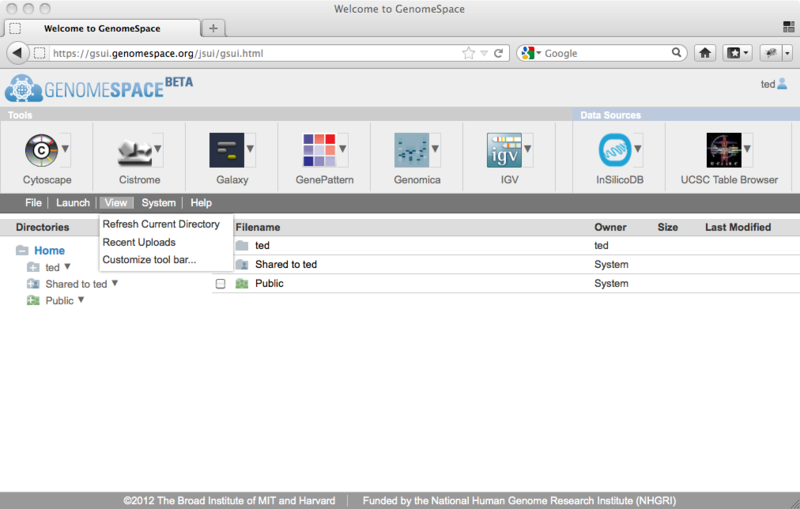Viewport: 800px width, 509px height.
Task: Open the IGV tool icon
Action: (x=504, y=150)
